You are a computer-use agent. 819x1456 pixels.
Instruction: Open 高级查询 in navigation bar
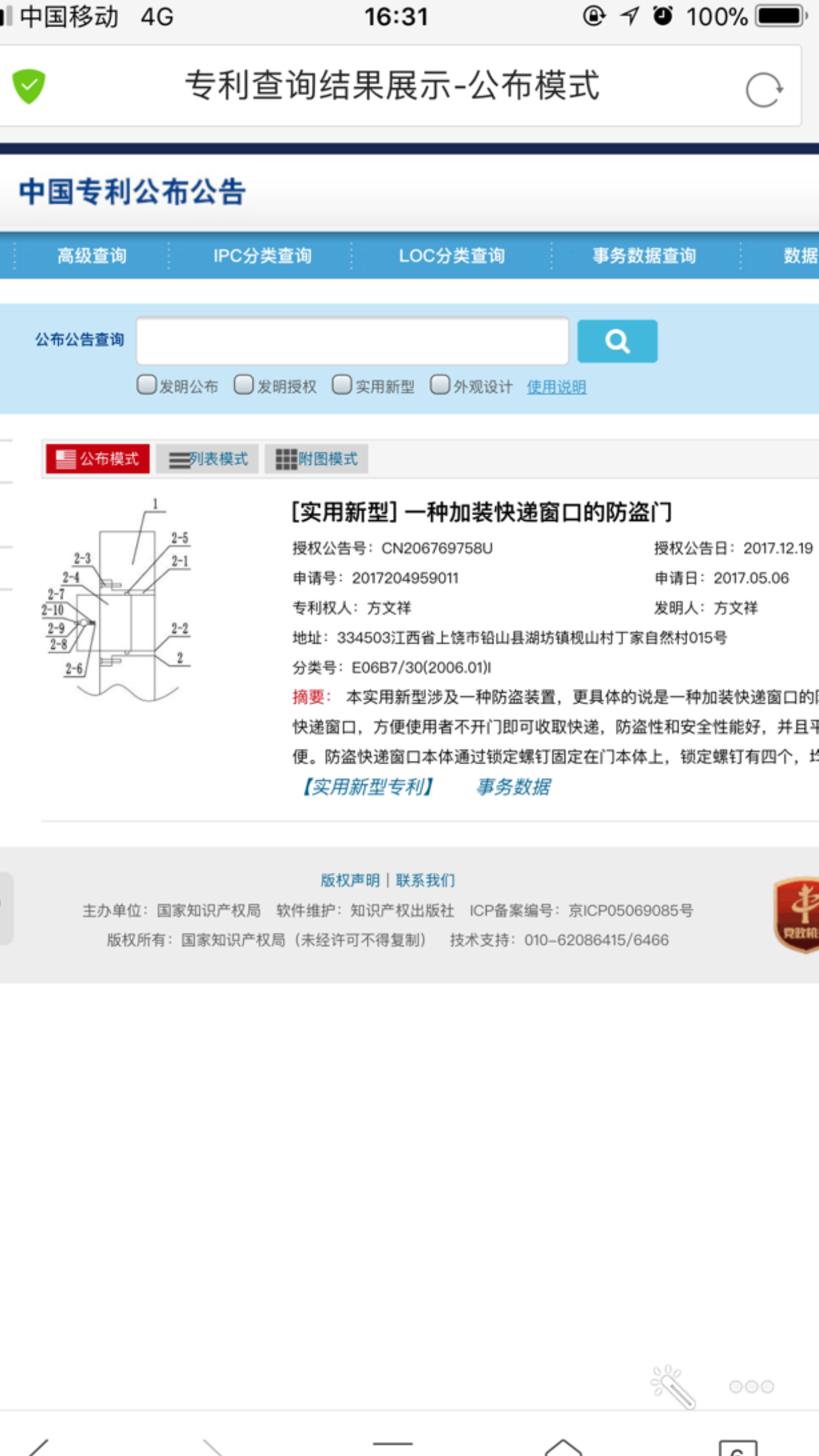click(x=92, y=256)
